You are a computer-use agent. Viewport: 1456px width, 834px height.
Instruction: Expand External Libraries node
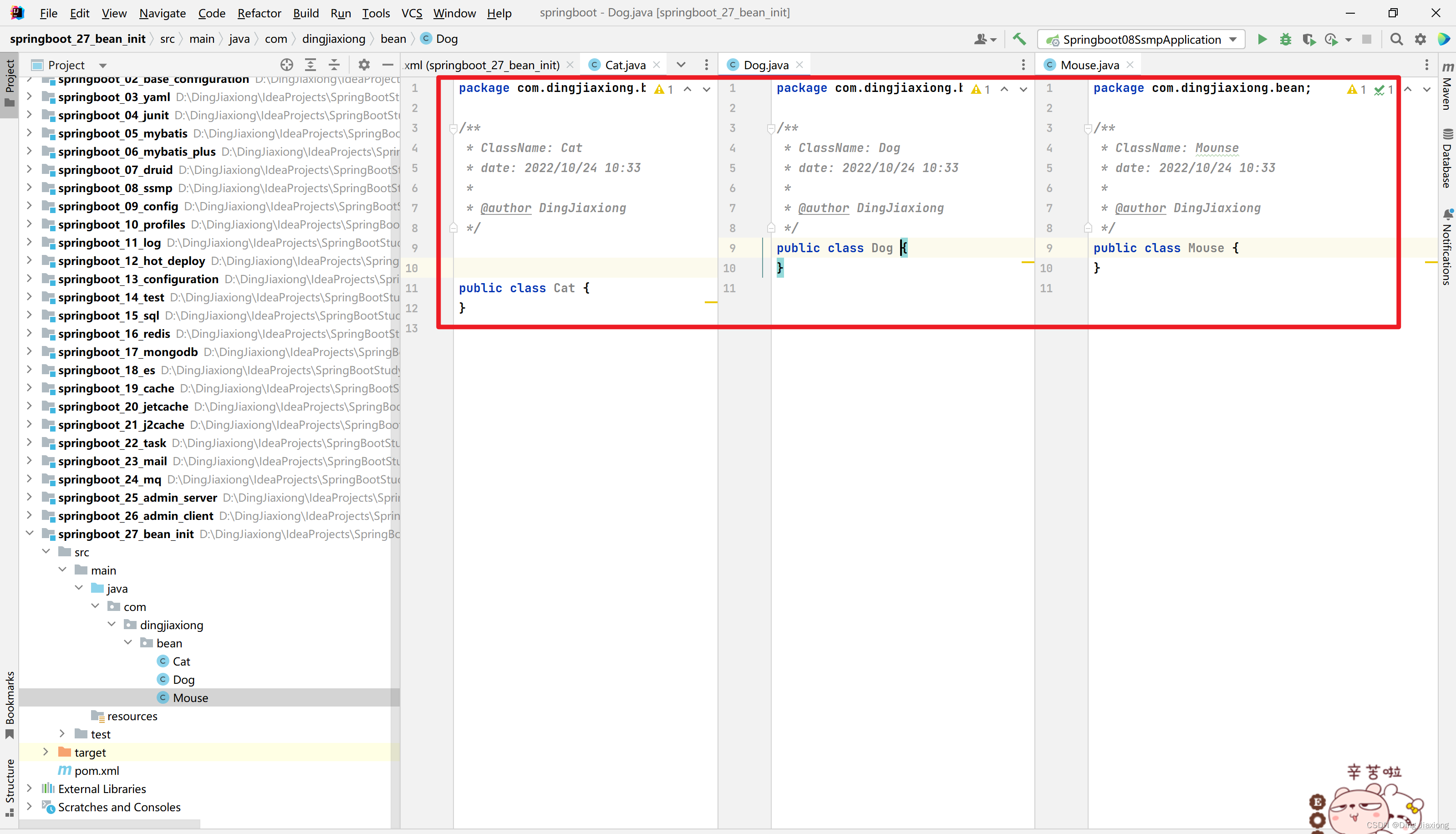[x=29, y=788]
